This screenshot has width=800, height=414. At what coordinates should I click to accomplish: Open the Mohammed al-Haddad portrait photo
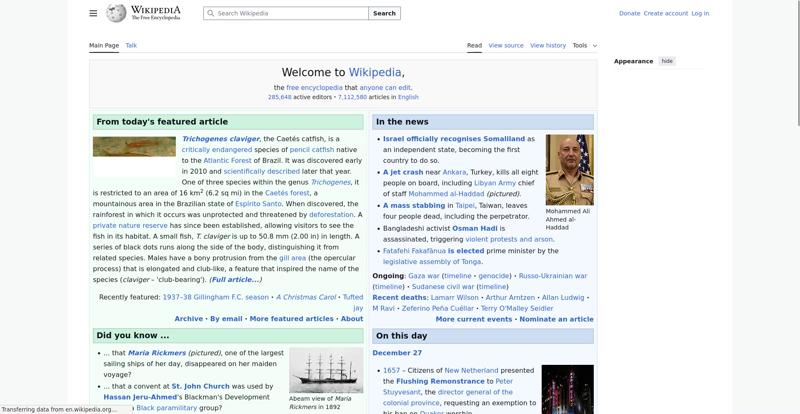pyautogui.click(x=569, y=170)
